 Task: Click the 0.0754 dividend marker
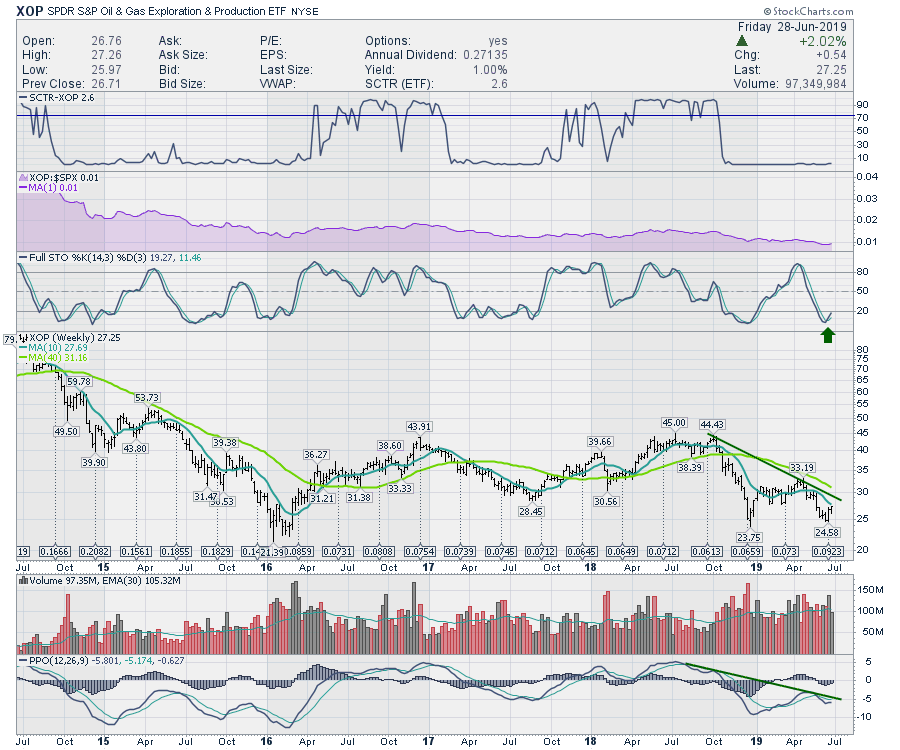pyautogui.click(x=420, y=551)
